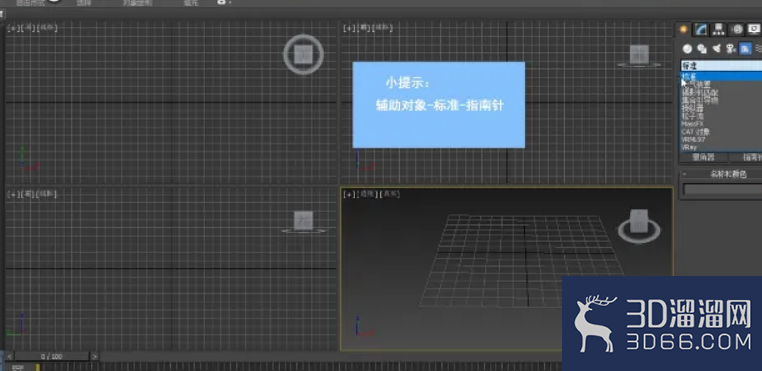Open the Hierarchy tab in command panel
This screenshot has height=371, width=762.
718,30
